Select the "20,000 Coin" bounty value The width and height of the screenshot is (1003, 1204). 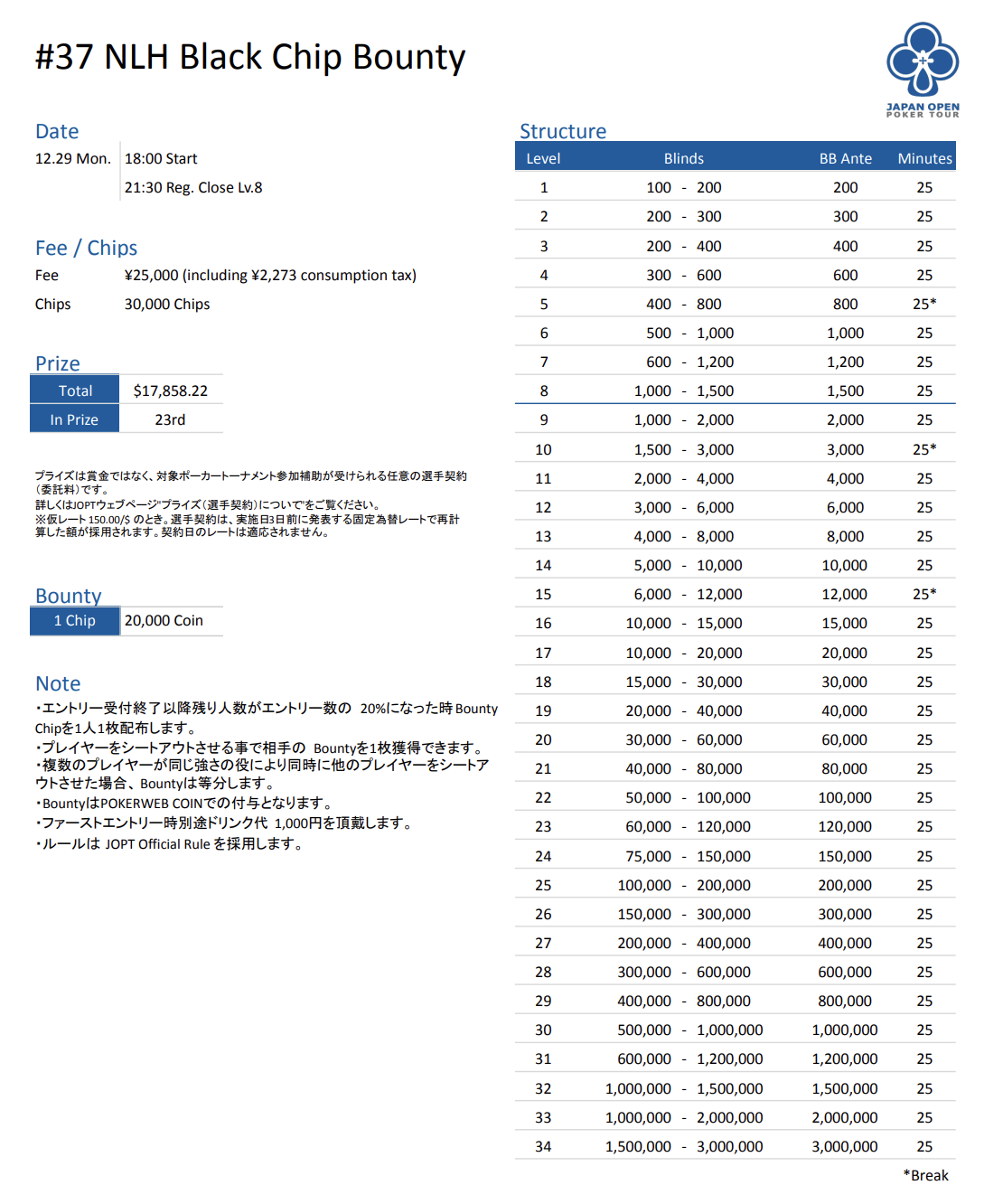pyautogui.click(x=164, y=621)
